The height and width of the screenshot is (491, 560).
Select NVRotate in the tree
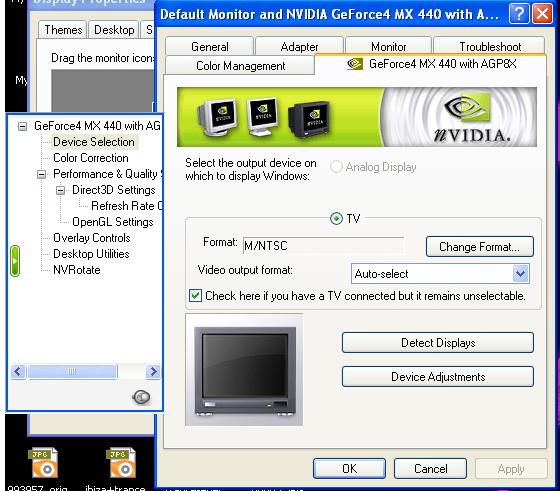pos(77,270)
